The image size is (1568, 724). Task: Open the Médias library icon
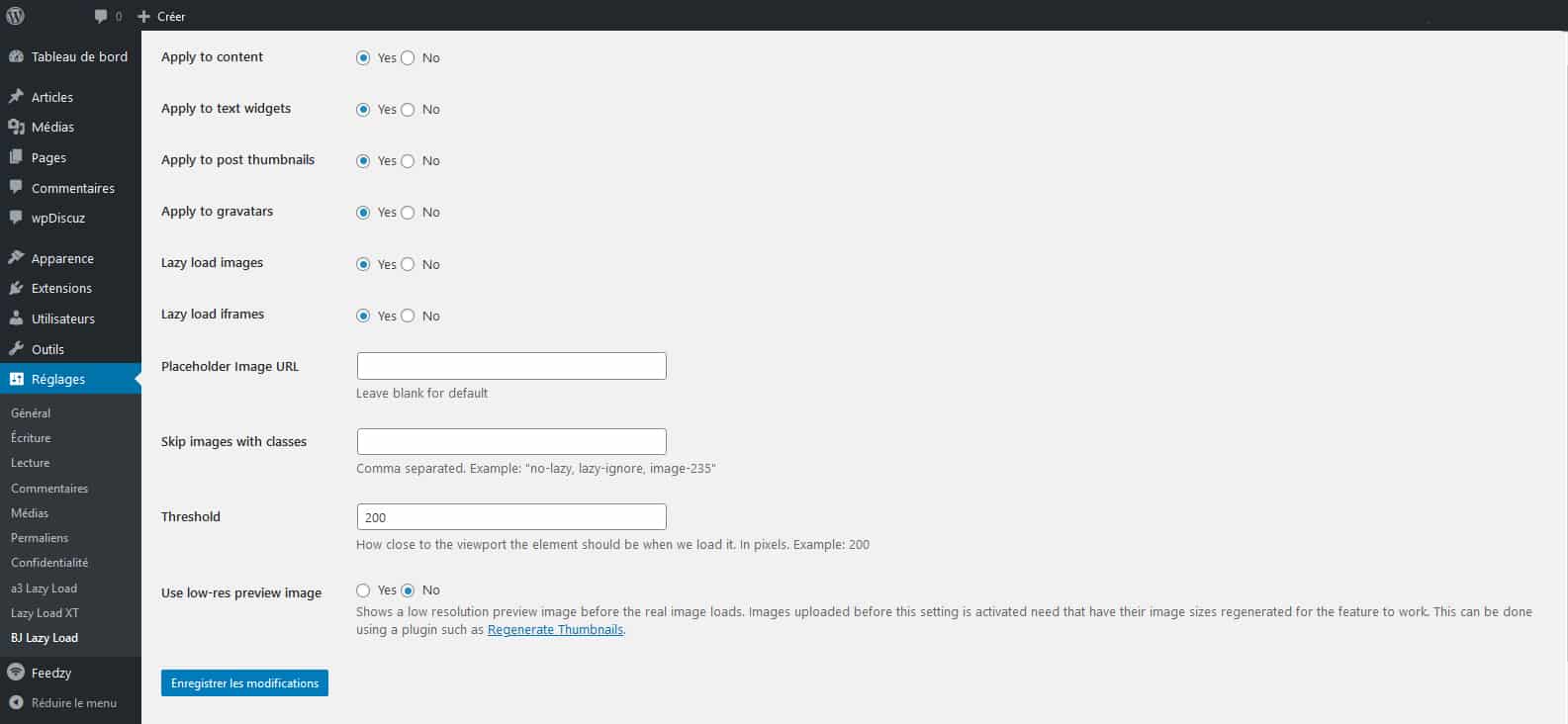click(x=16, y=128)
